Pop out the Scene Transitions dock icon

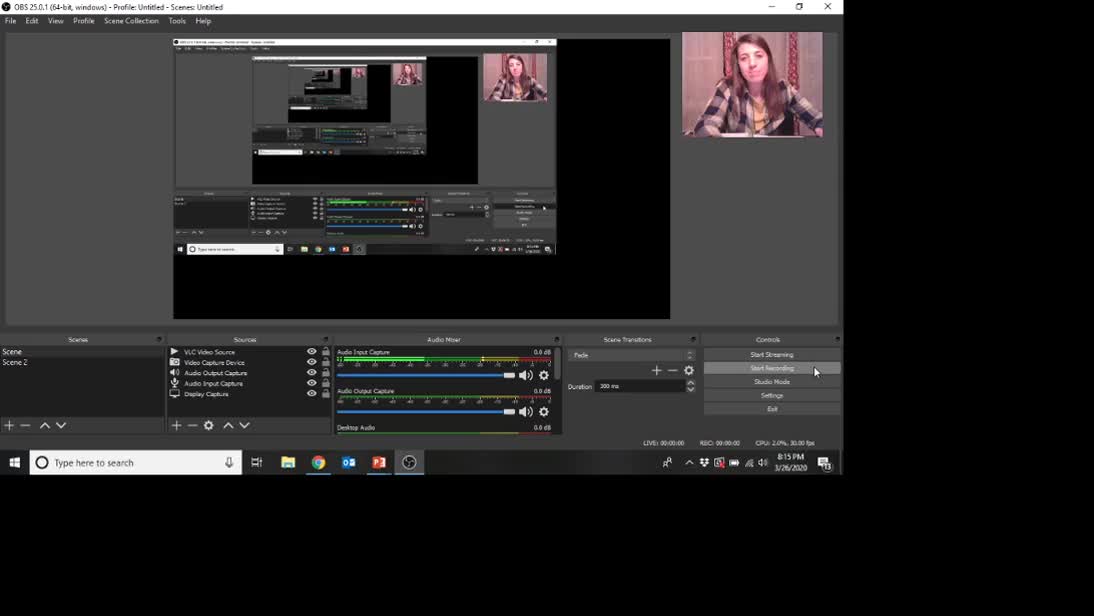[x=694, y=340]
